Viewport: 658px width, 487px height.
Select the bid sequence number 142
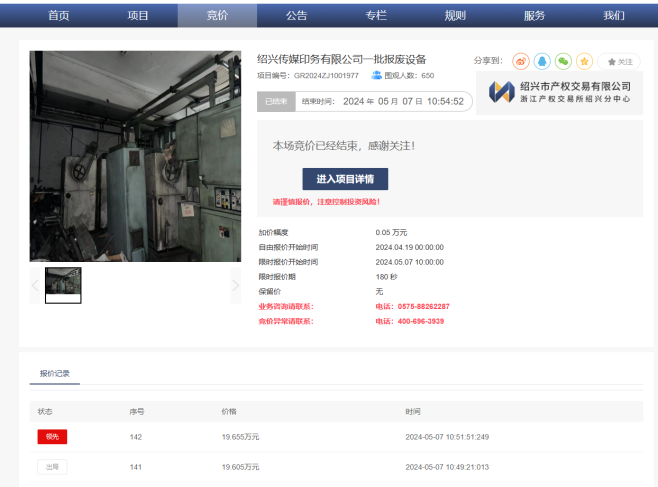(136, 437)
